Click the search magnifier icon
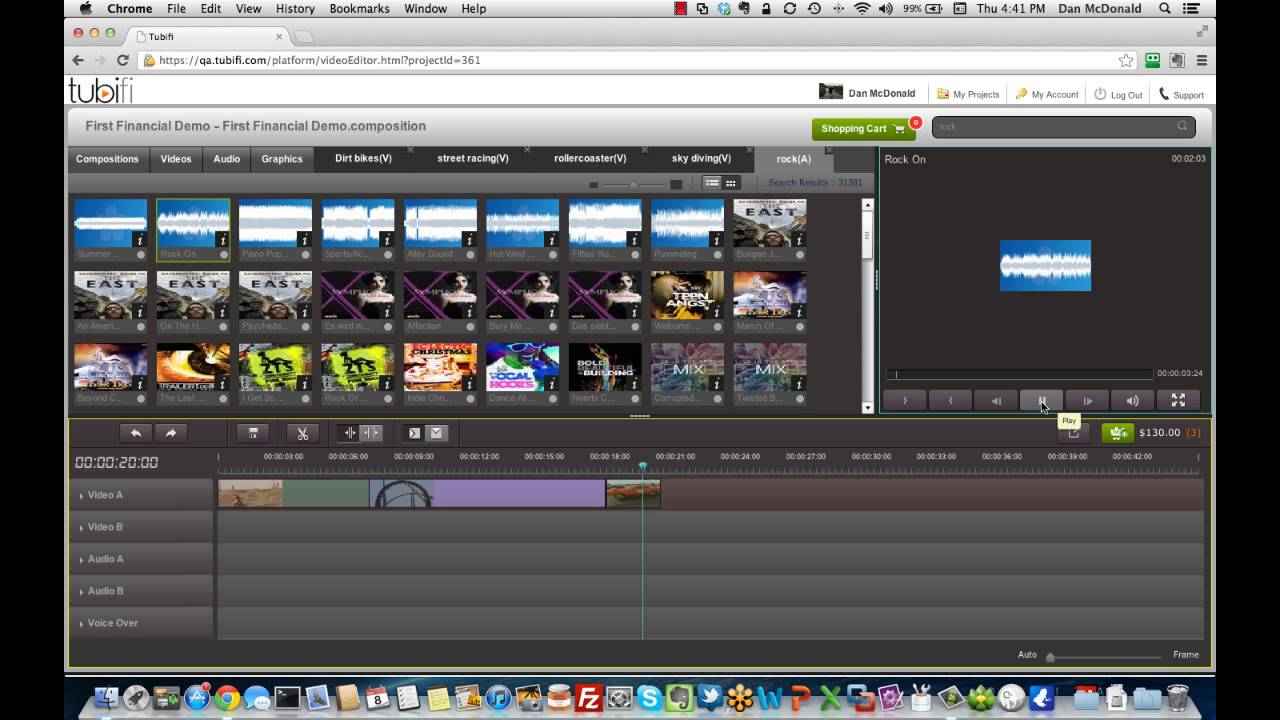The width and height of the screenshot is (1280, 720). pos(1182,126)
